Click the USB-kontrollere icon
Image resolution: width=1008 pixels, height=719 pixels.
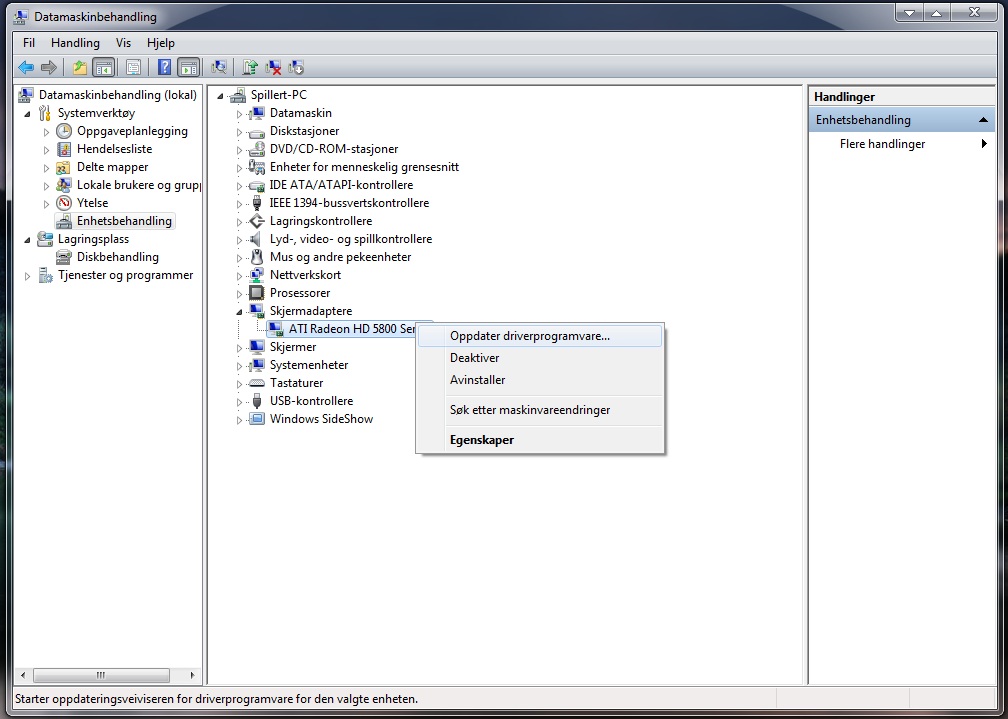click(x=256, y=401)
